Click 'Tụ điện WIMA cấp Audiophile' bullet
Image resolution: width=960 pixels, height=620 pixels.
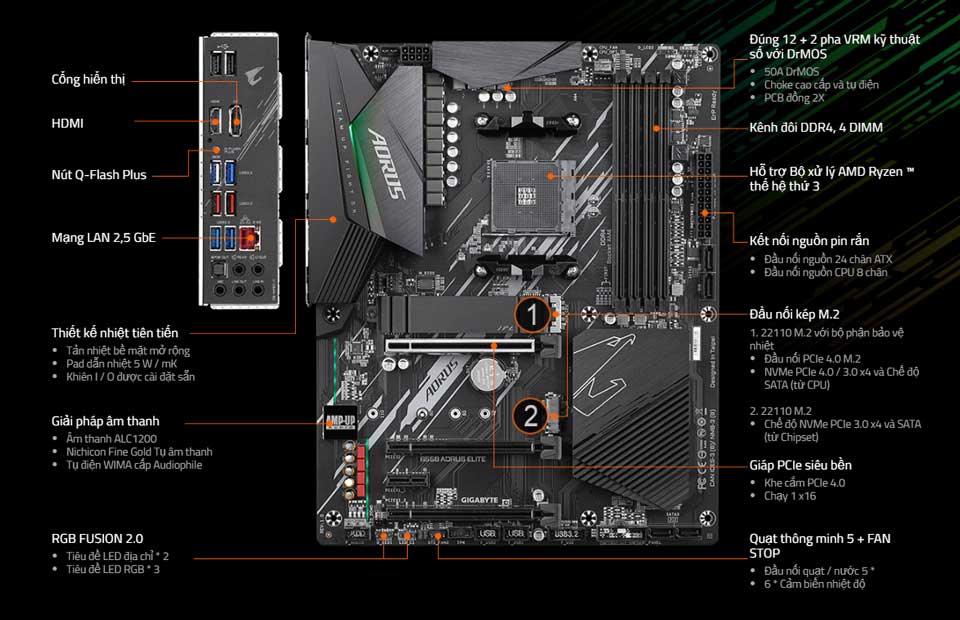134,465
